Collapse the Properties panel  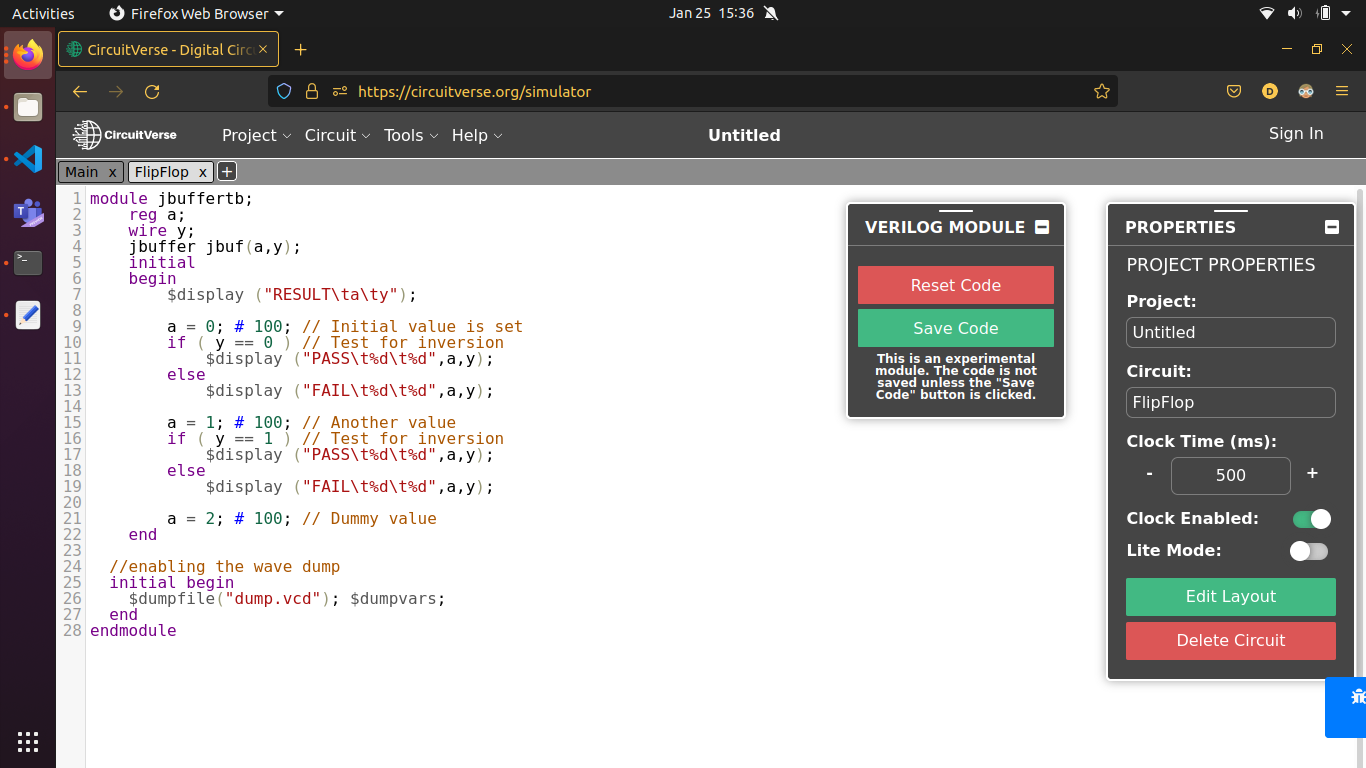(1331, 227)
